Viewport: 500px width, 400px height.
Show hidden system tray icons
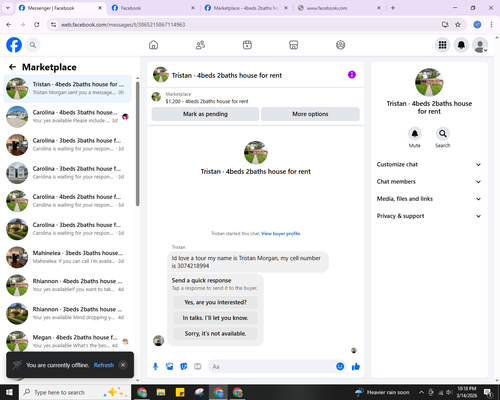pos(421,392)
